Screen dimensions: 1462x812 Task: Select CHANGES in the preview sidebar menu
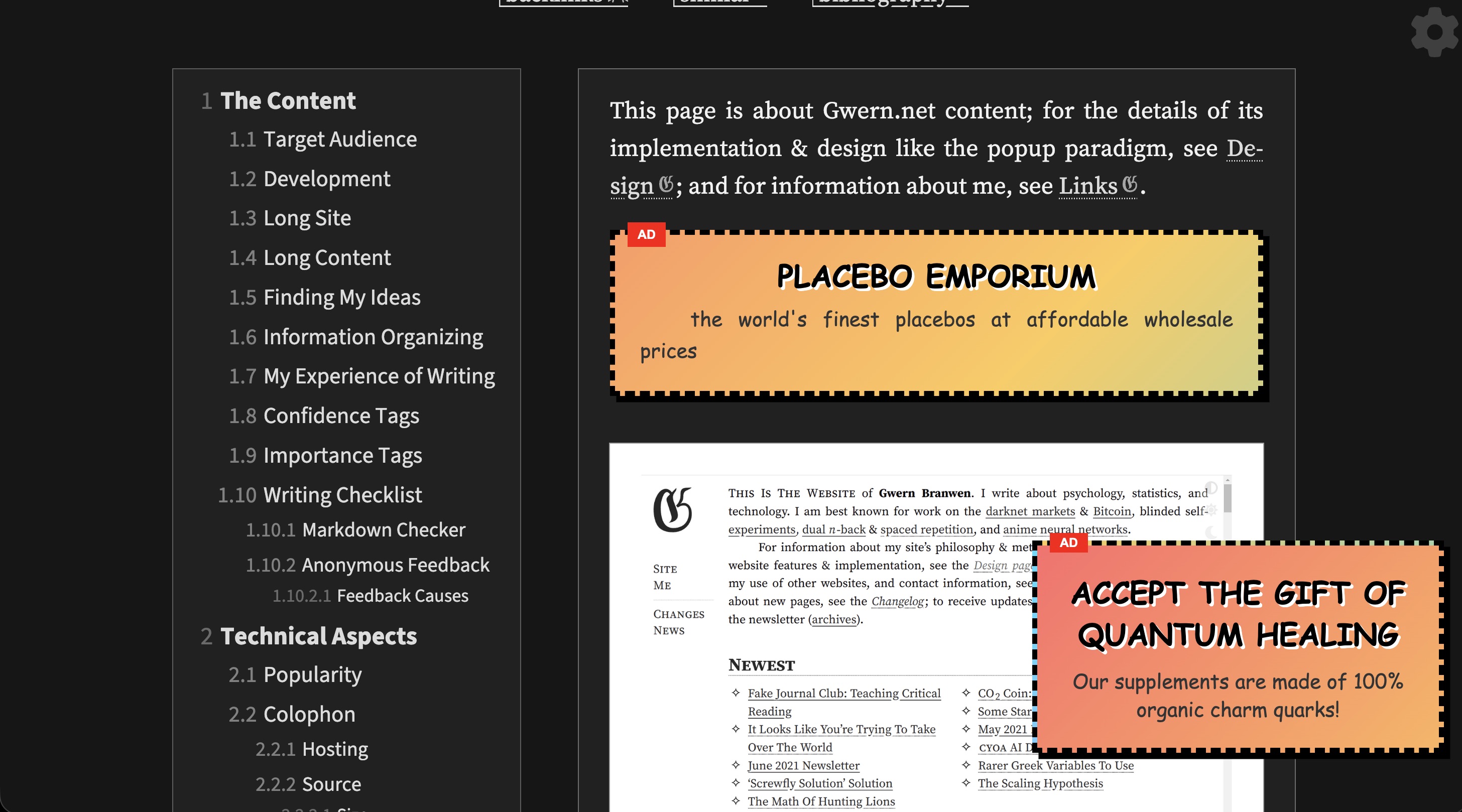tap(679, 614)
